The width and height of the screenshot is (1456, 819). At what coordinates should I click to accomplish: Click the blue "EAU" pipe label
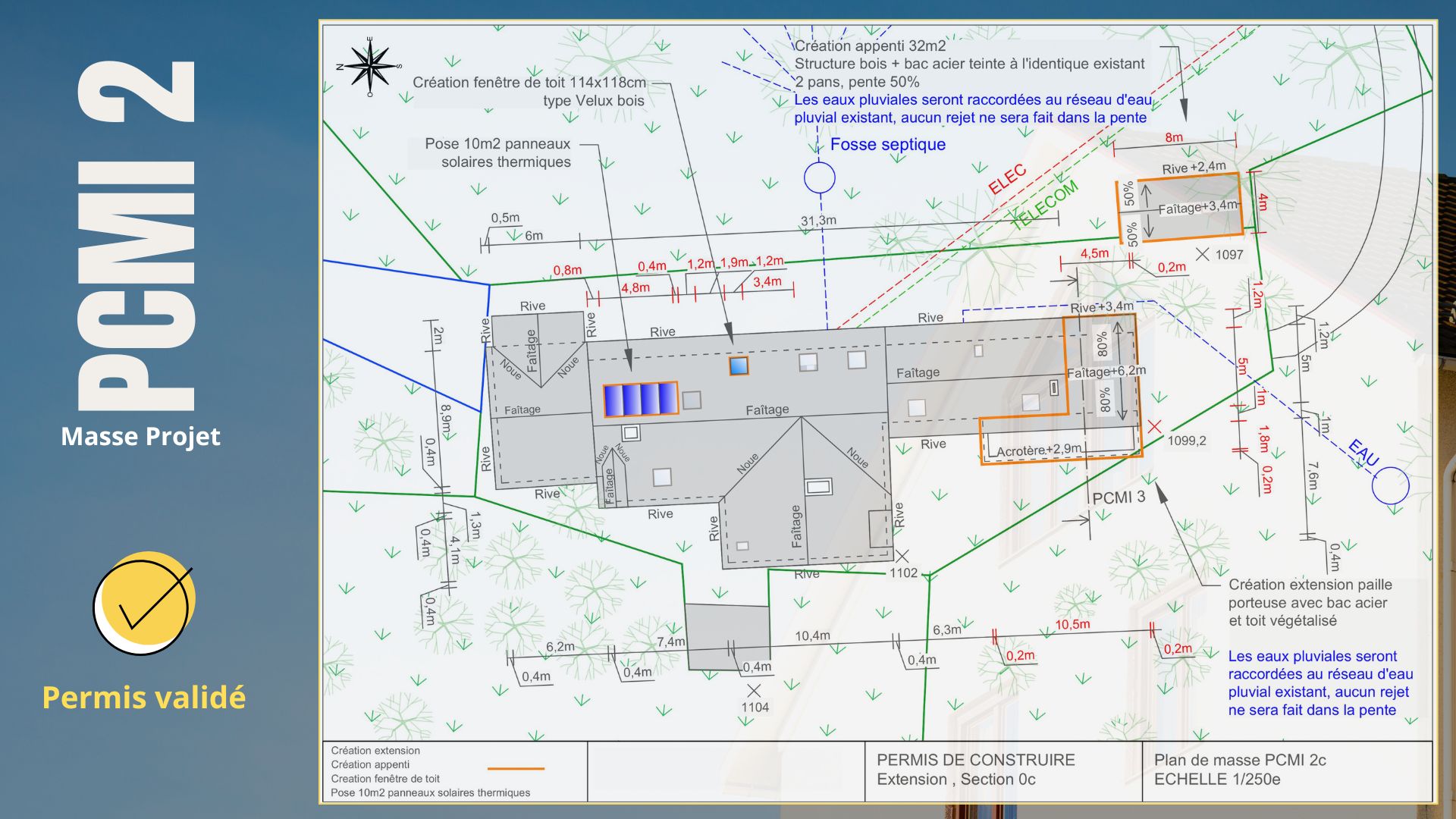tap(1363, 453)
